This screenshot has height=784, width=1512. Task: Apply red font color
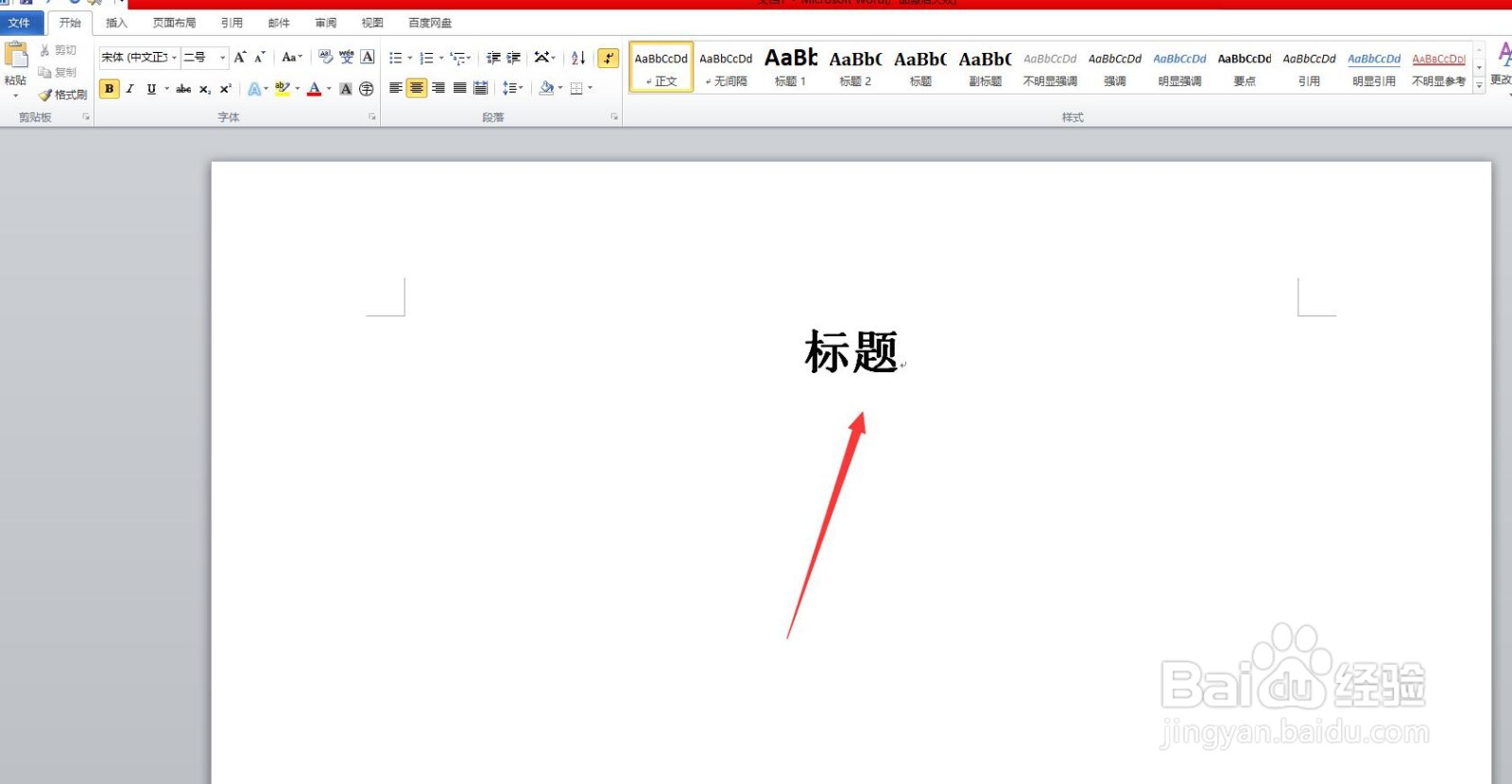tap(315, 89)
